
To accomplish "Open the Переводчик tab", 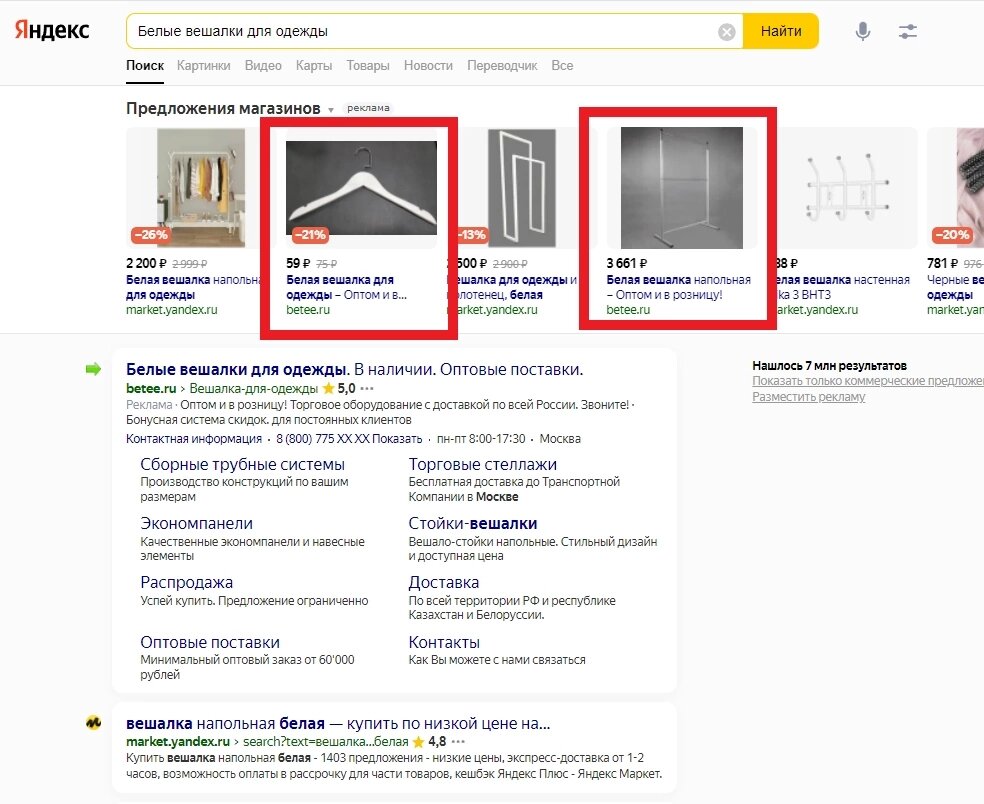I will [x=502, y=65].
